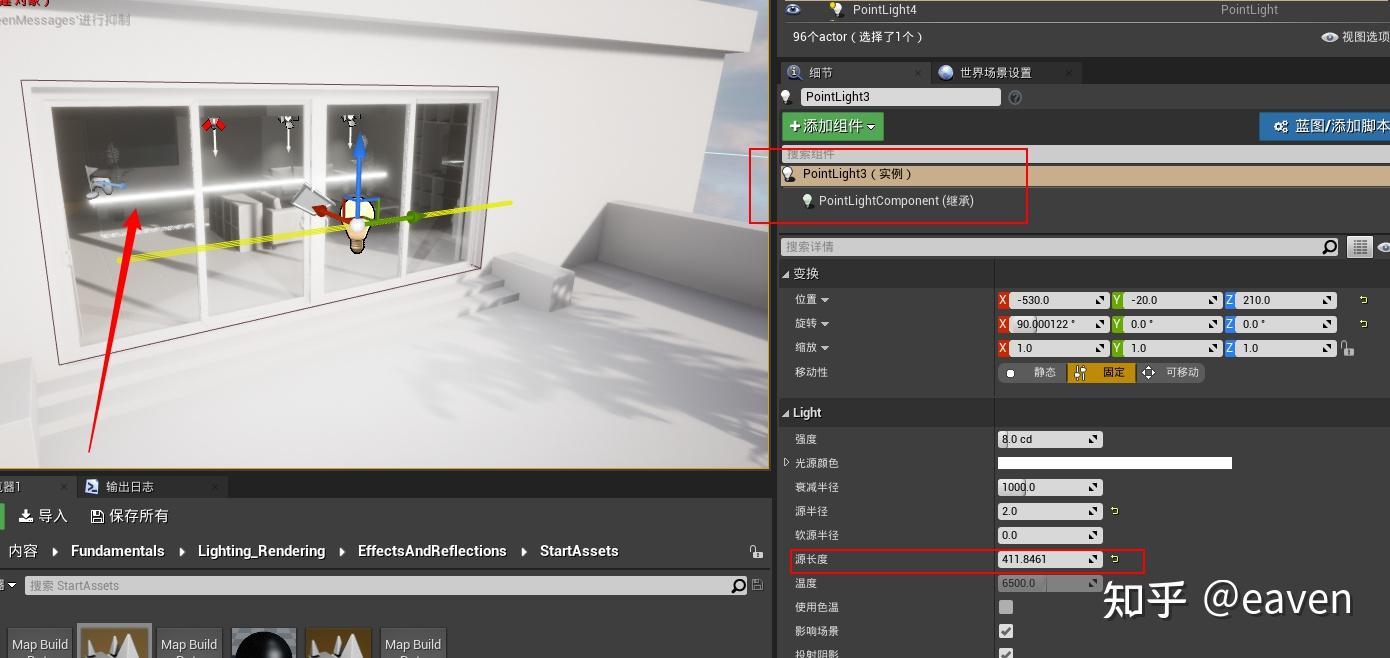Edit the scale Y value field

click(1172, 348)
